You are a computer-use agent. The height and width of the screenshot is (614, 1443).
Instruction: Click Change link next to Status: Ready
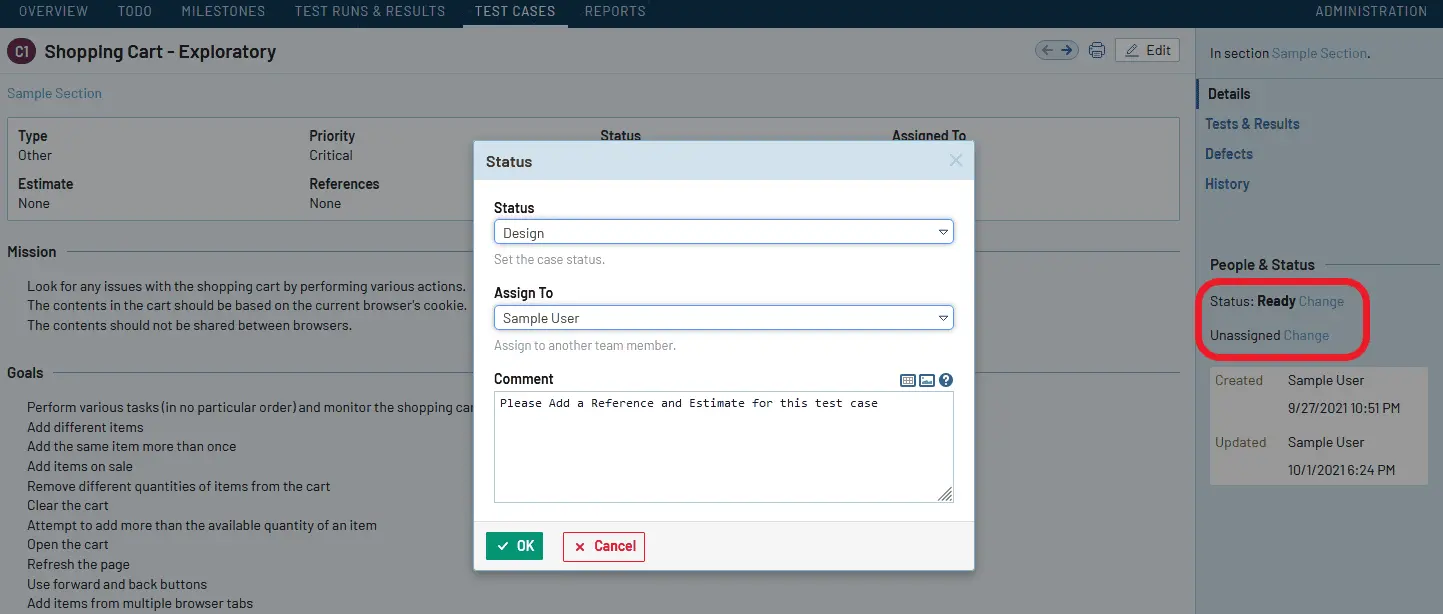tap(1321, 301)
